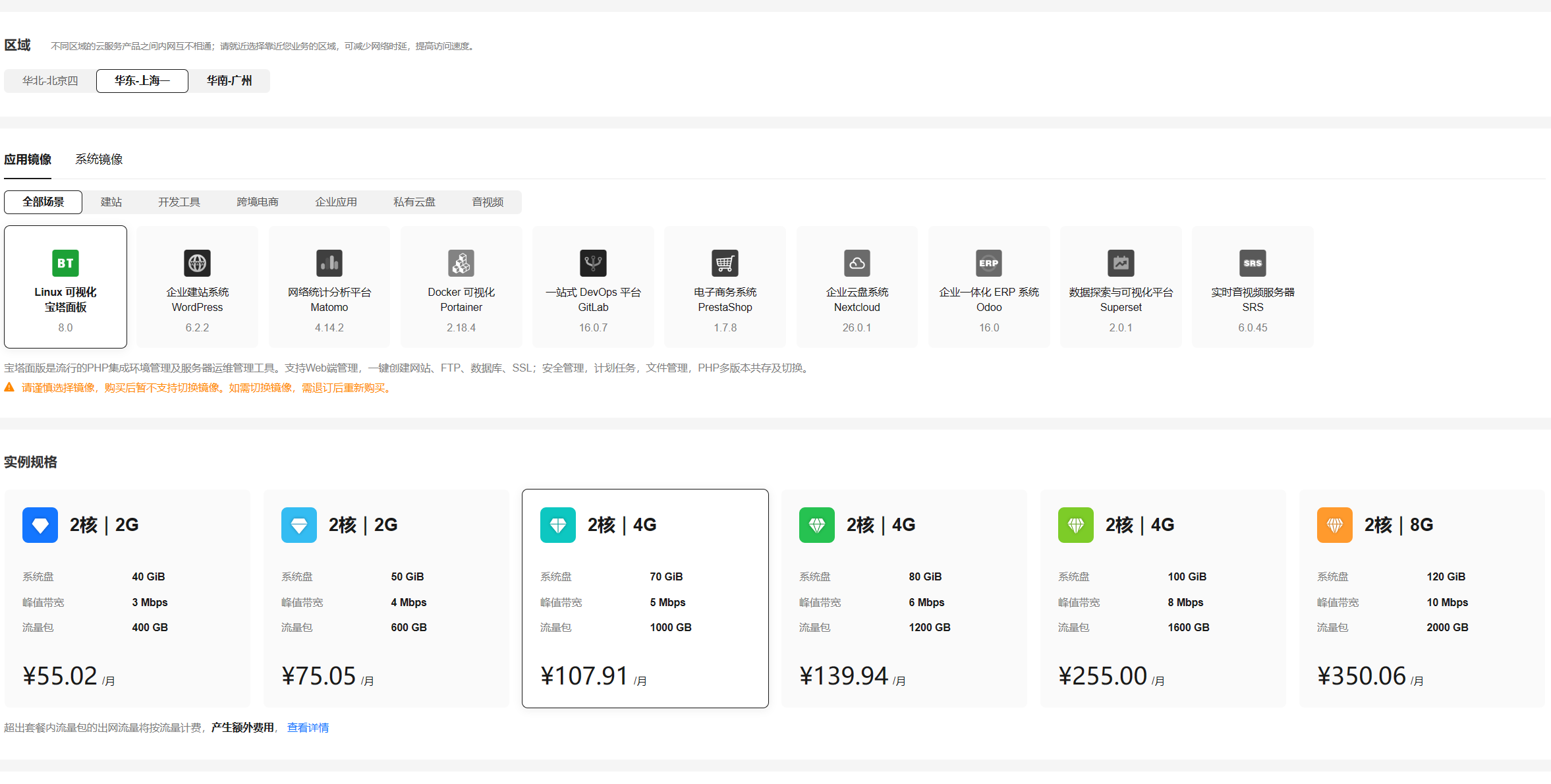This screenshot has width=1551, height=784.
Task: Filter images by 建站 category
Action: [x=111, y=202]
